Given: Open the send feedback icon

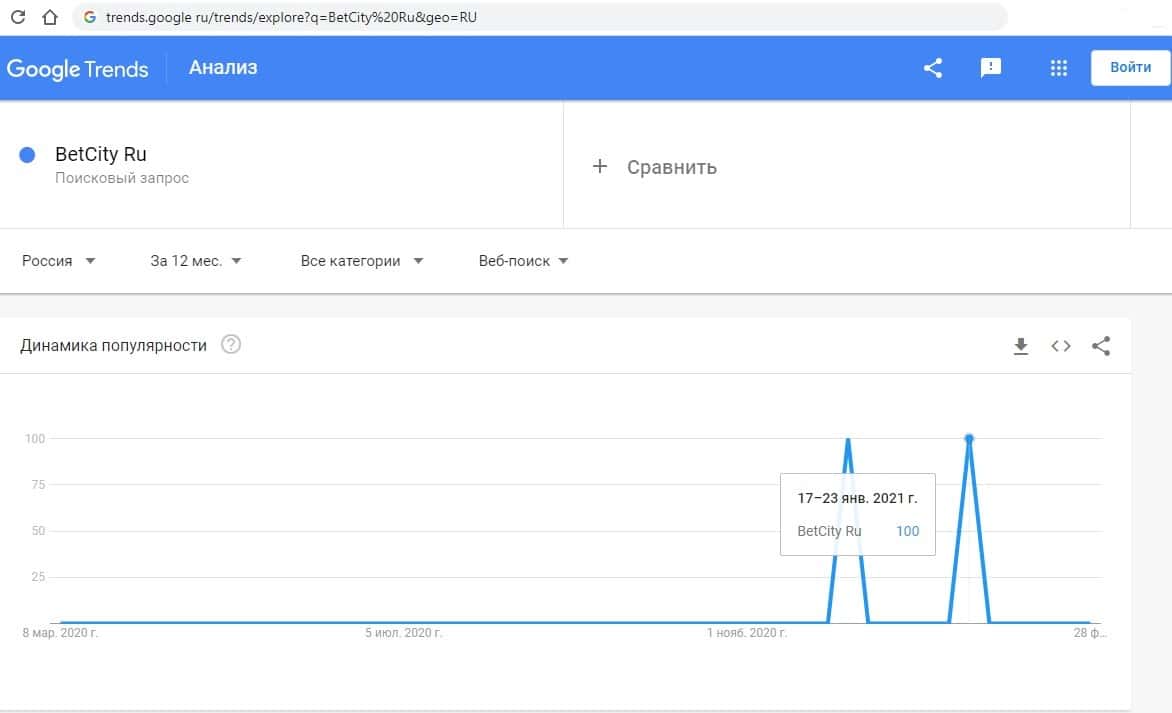Looking at the screenshot, I should coord(991,68).
